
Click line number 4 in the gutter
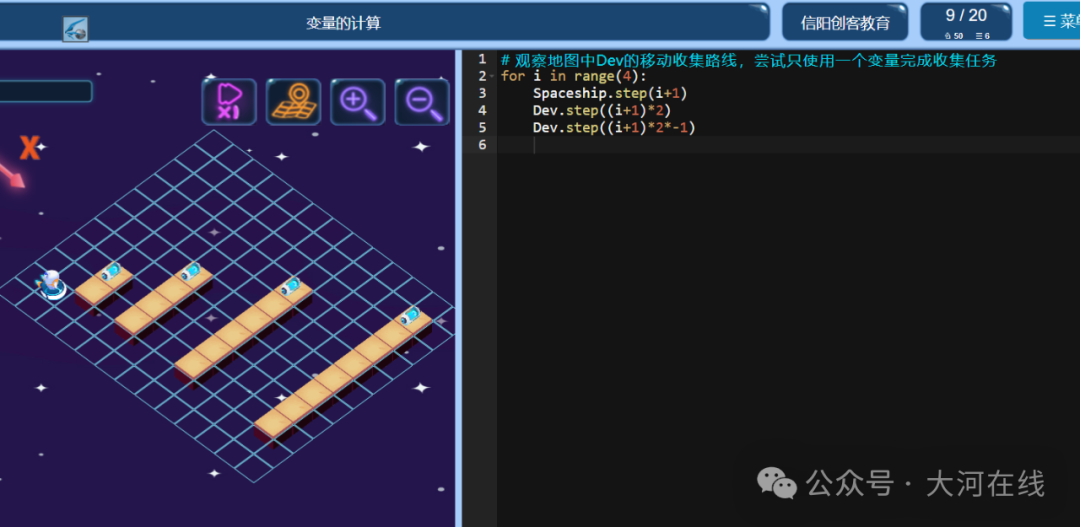[481, 110]
